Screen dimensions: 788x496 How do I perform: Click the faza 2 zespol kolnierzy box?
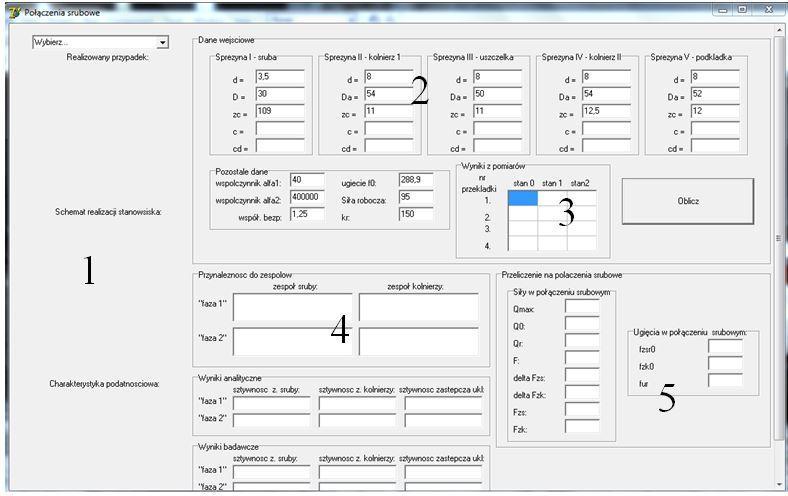tap(419, 341)
